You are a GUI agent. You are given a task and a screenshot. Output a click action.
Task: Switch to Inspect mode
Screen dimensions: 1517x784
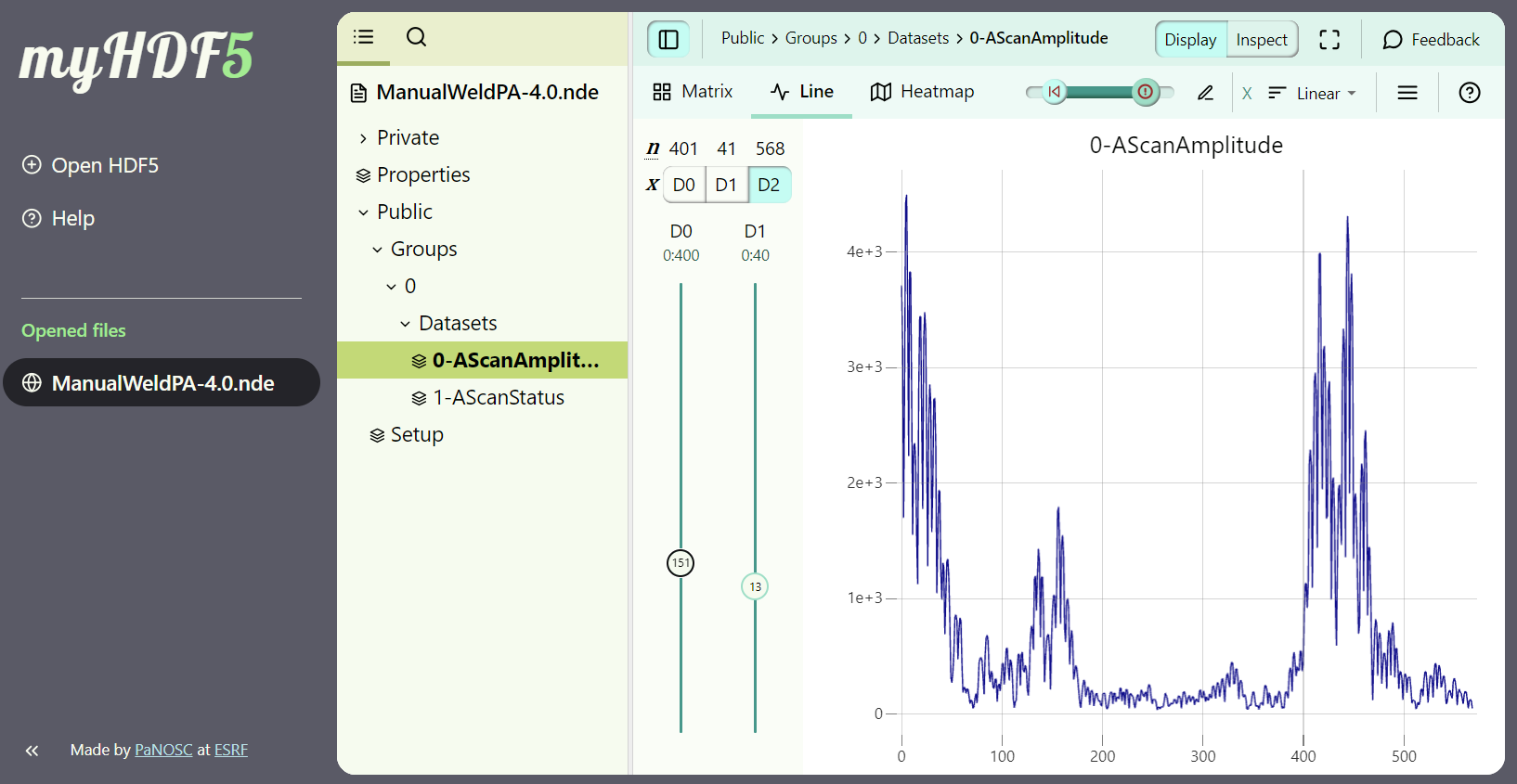(1261, 40)
